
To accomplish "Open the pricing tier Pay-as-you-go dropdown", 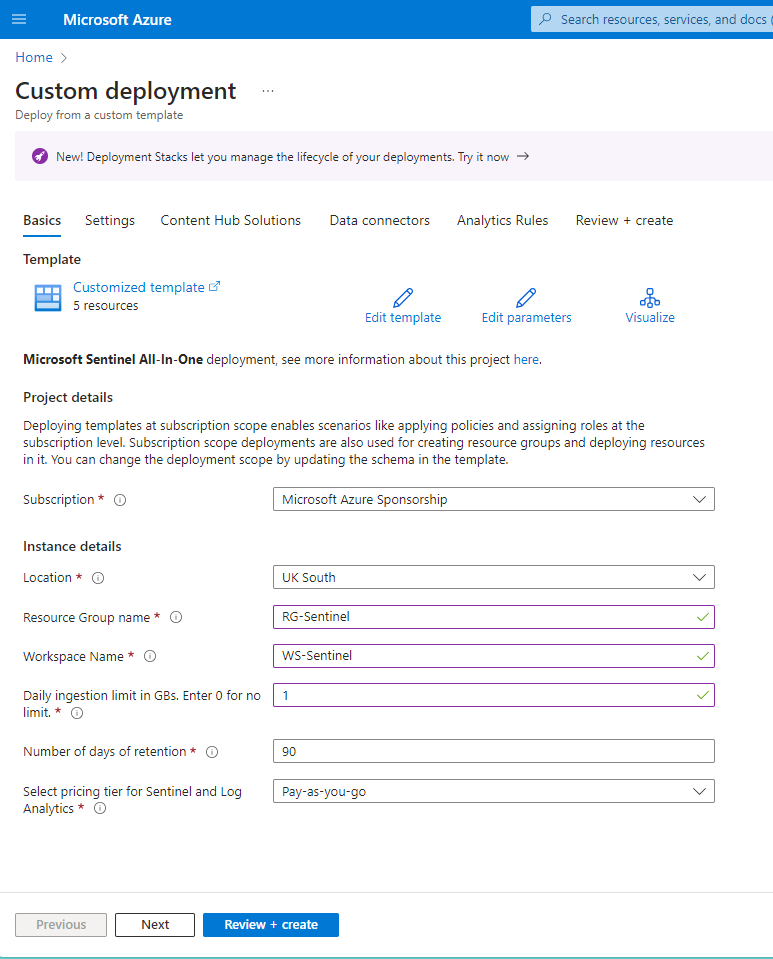I will coord(494,791).
